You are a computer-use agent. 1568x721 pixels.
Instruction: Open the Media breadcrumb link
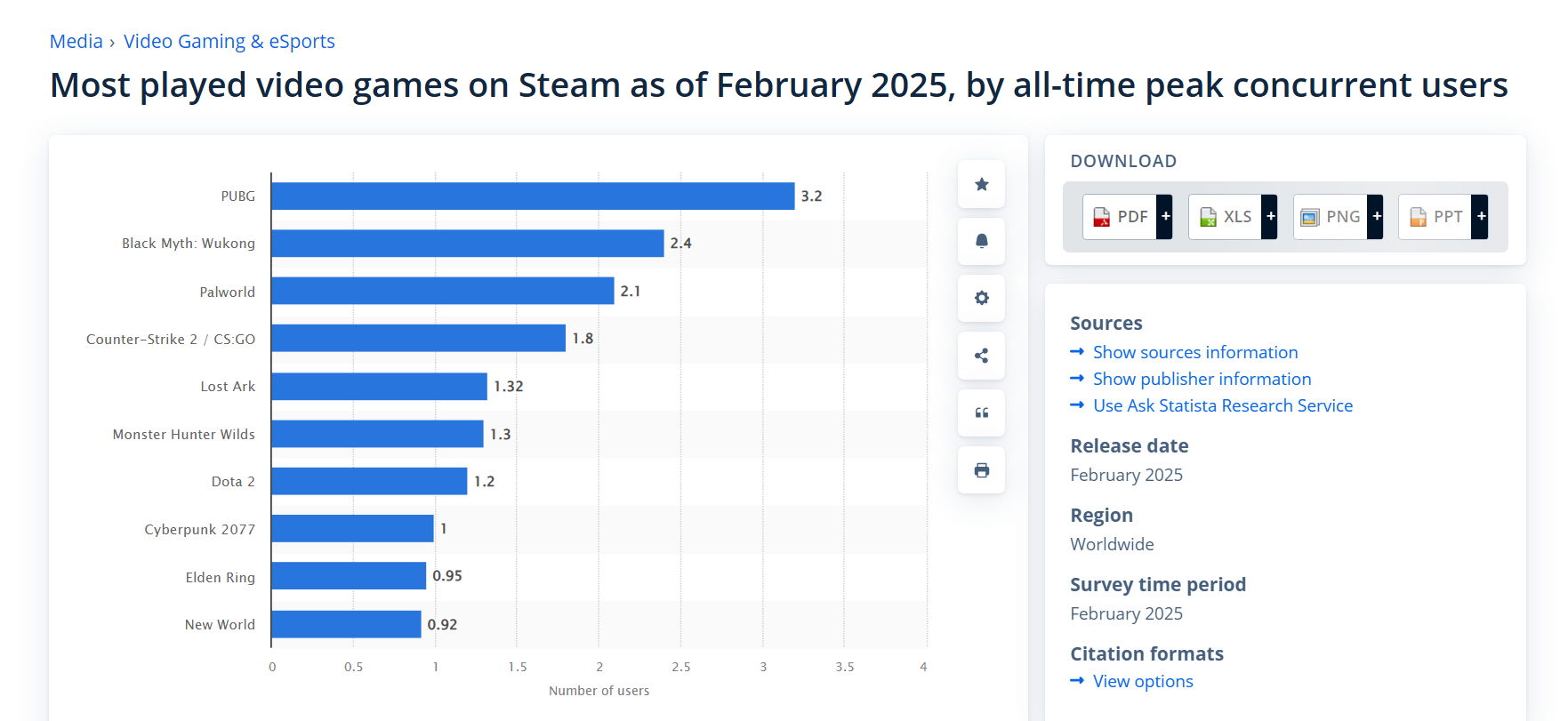point(76,42)
